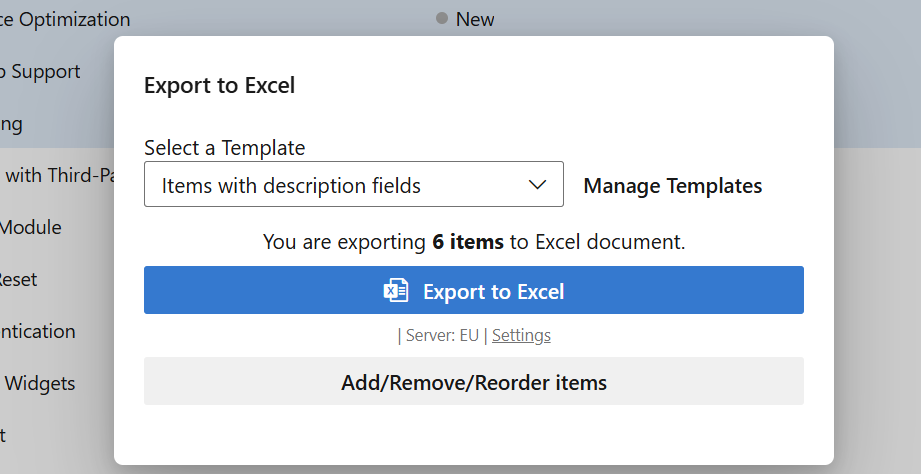Select the background row ending in 'Support'
Screen dimensions: 921x474
coord(40,72)
